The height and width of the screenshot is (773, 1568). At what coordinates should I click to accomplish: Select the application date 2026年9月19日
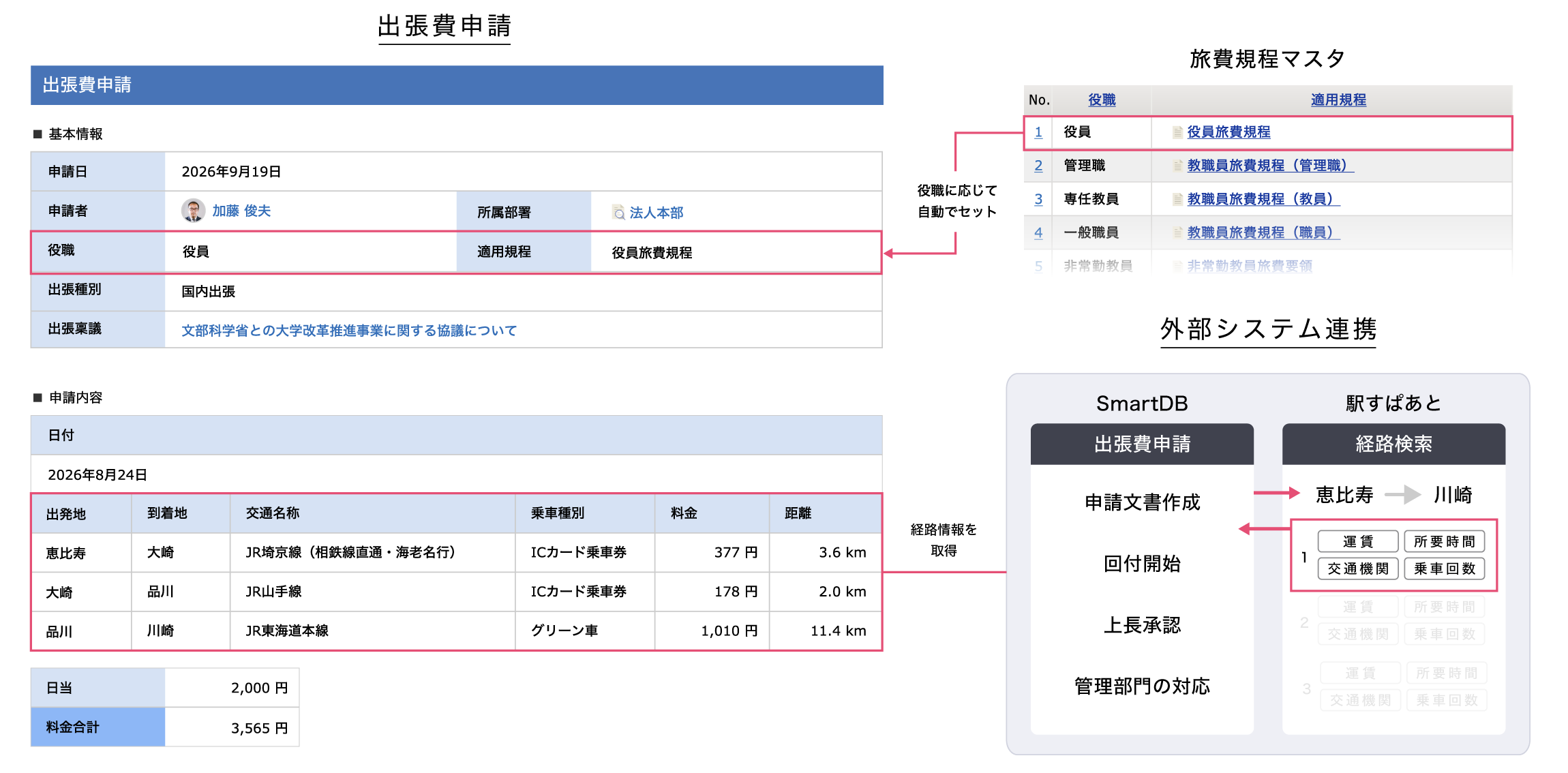click(x=231, y=172)
